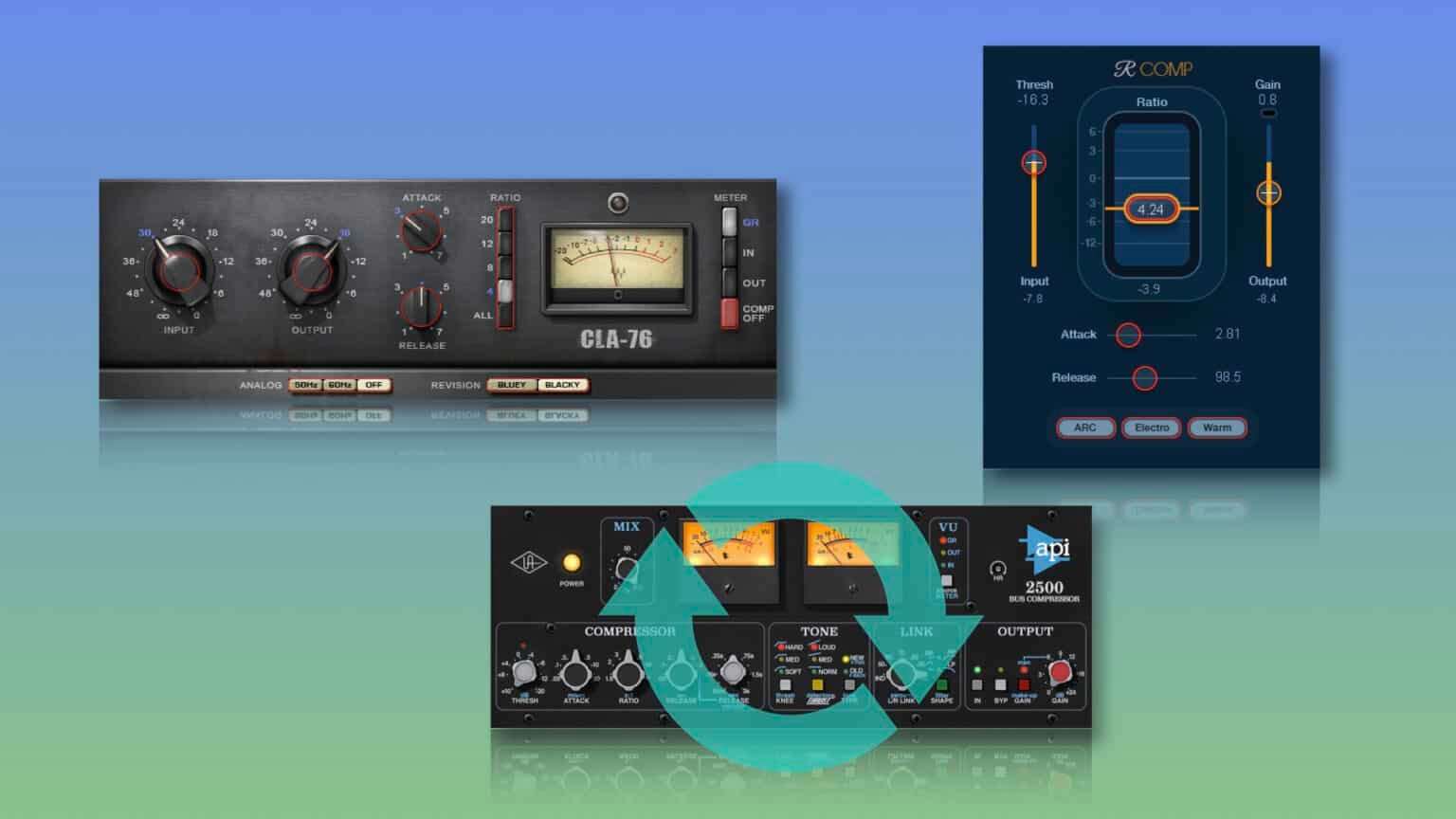Viewport: 1456px width, 819px height.
Task: Select the 60Hz analog mode on the CLA-76
Action: pyautogui.click(x=340, y=385)
